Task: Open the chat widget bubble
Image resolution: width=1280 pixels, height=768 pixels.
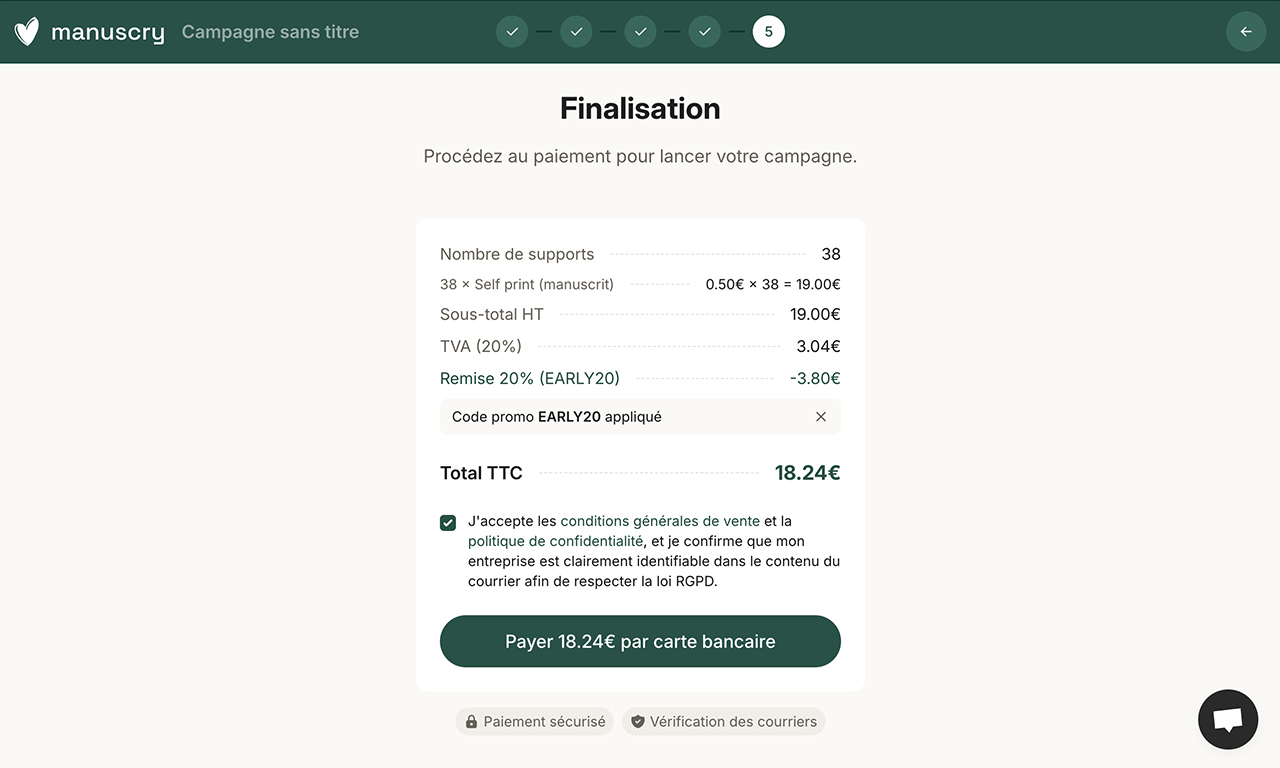Action: coord(1228,719)
